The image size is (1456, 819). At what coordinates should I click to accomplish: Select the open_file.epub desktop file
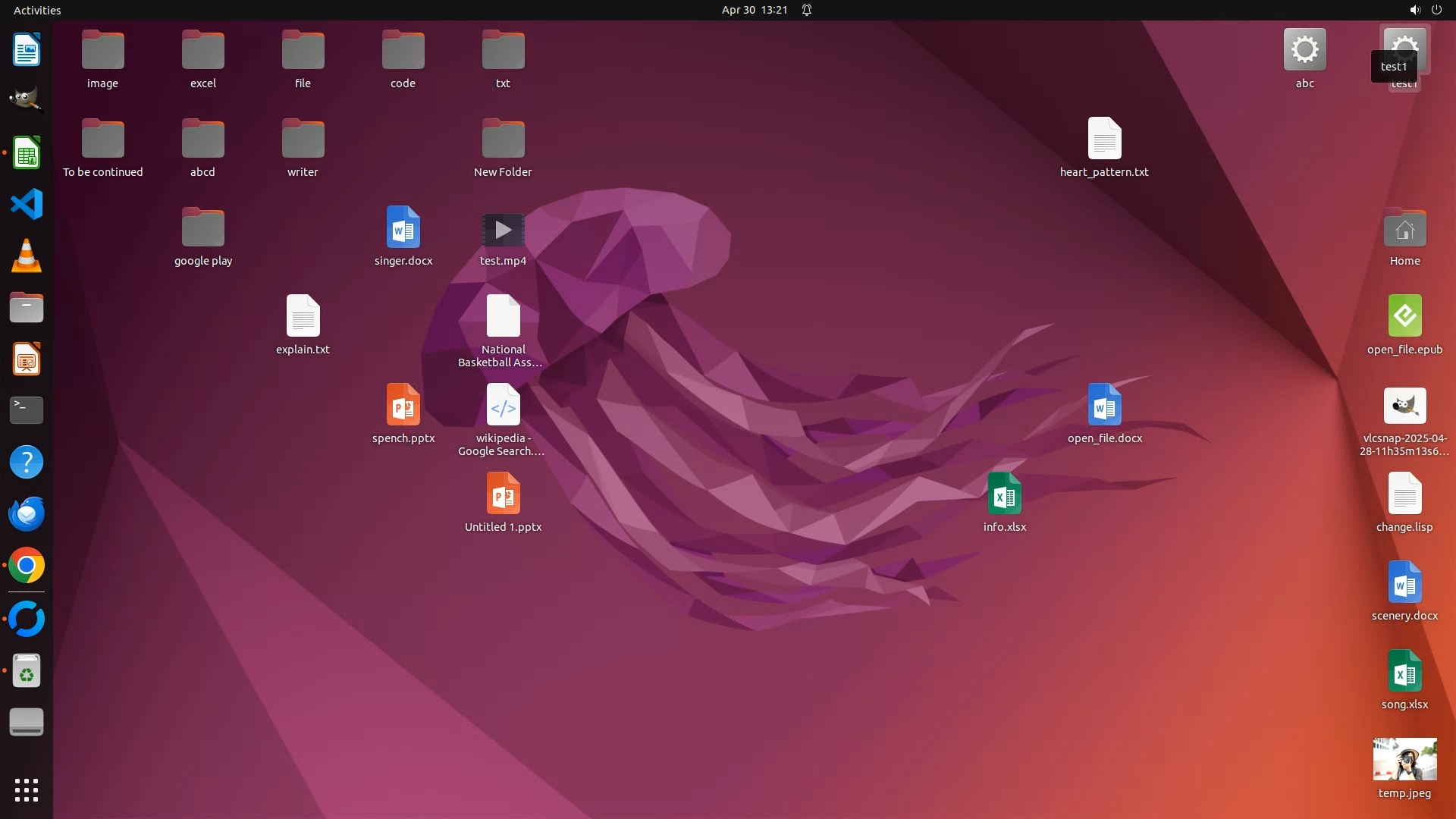[x=1404, y=316]
